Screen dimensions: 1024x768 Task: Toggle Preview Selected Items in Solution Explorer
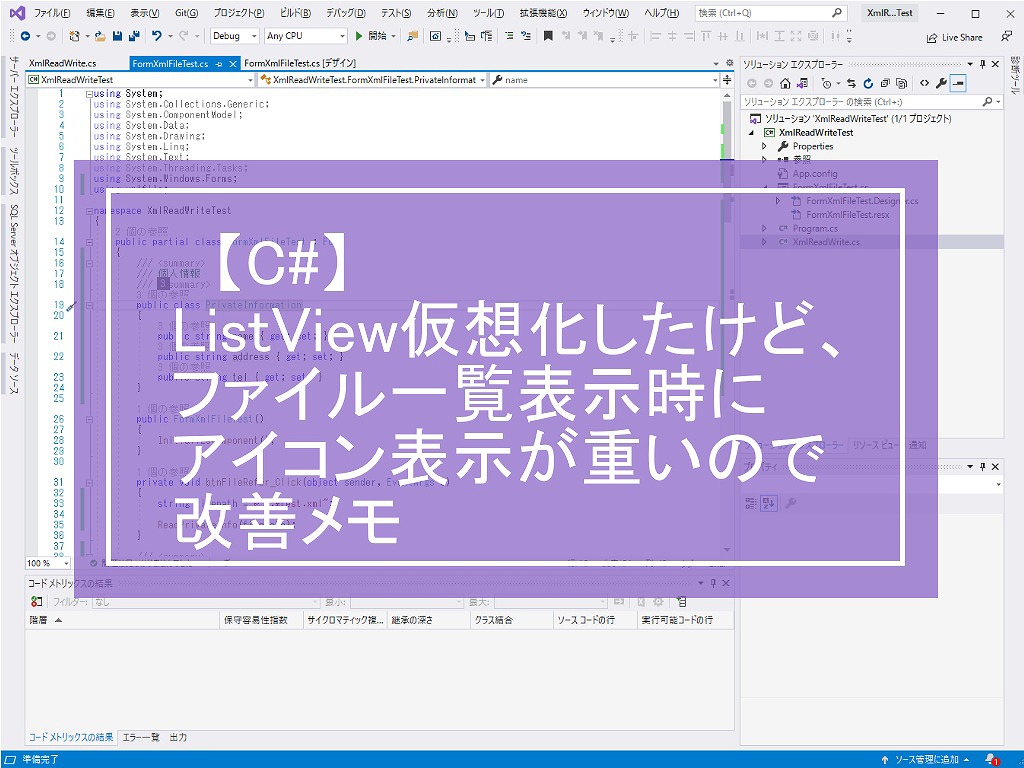[958, 84]
